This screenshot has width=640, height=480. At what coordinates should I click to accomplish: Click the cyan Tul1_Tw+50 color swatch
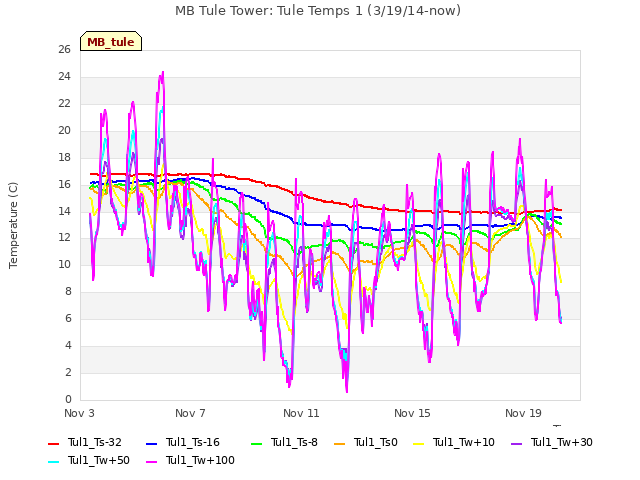click(x=53, y=462)
